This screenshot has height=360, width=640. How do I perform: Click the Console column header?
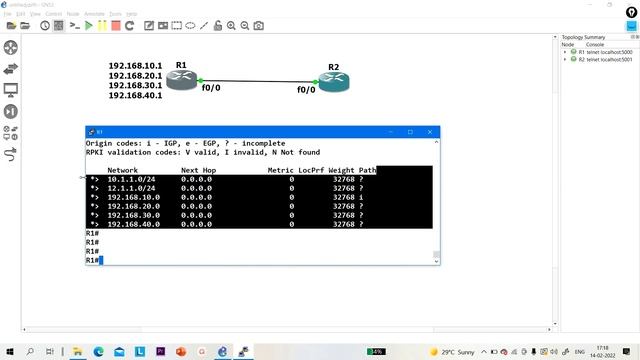[x=595, y=44]
